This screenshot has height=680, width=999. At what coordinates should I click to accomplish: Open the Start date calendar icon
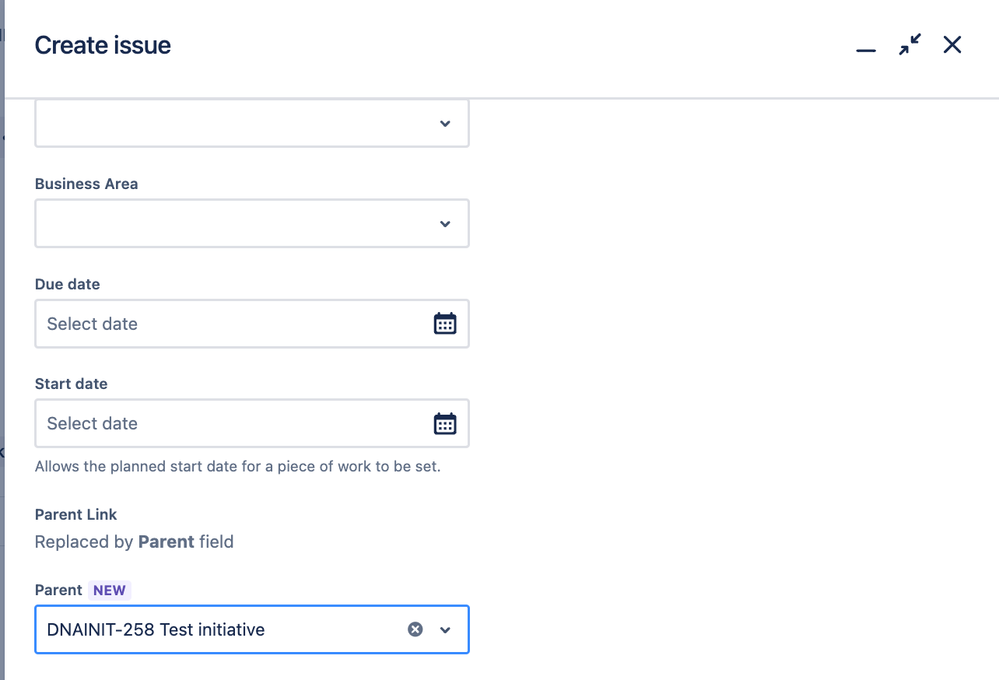coord(445,423)
